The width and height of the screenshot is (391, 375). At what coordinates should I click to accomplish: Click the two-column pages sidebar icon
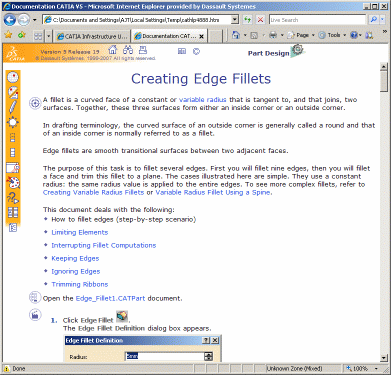13,212
